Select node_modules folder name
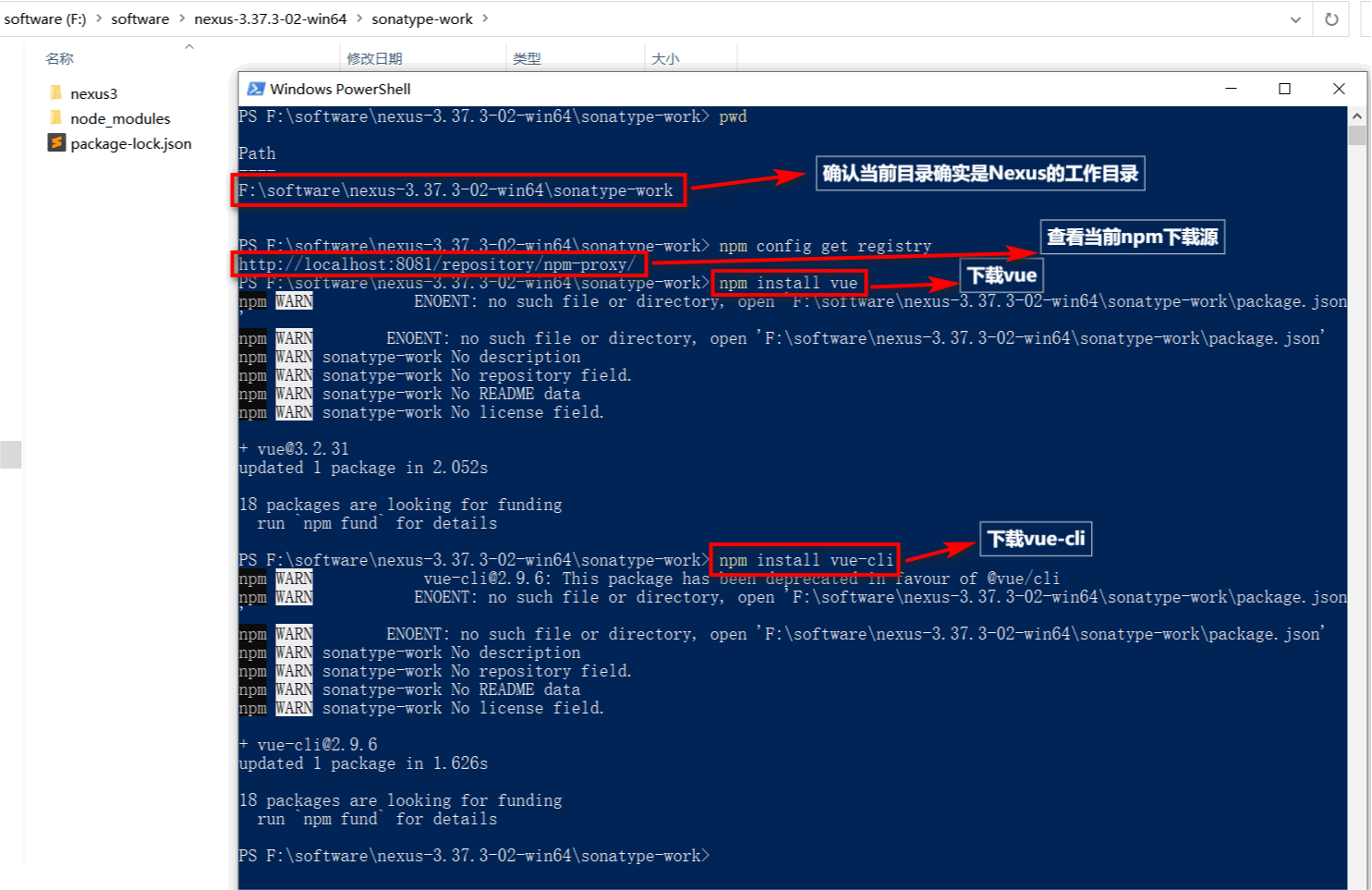 (120, 118)
